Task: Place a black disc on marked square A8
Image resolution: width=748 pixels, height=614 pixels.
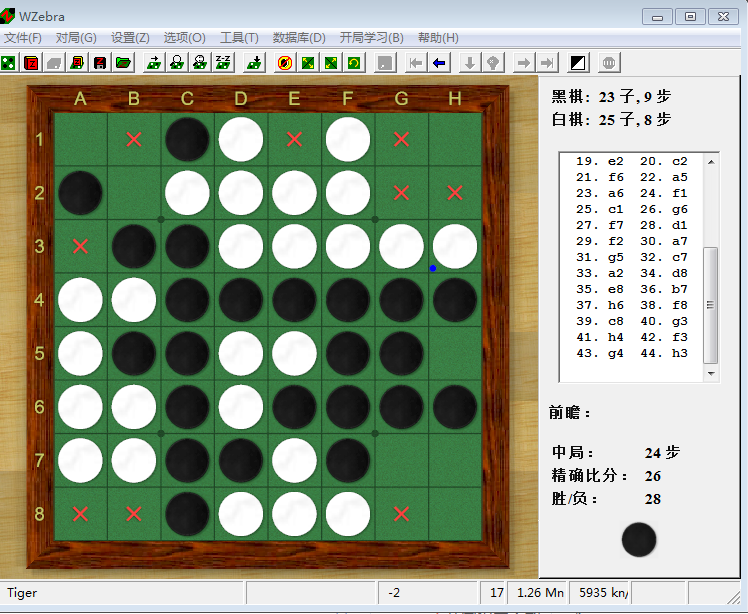Action: (80, 514)
